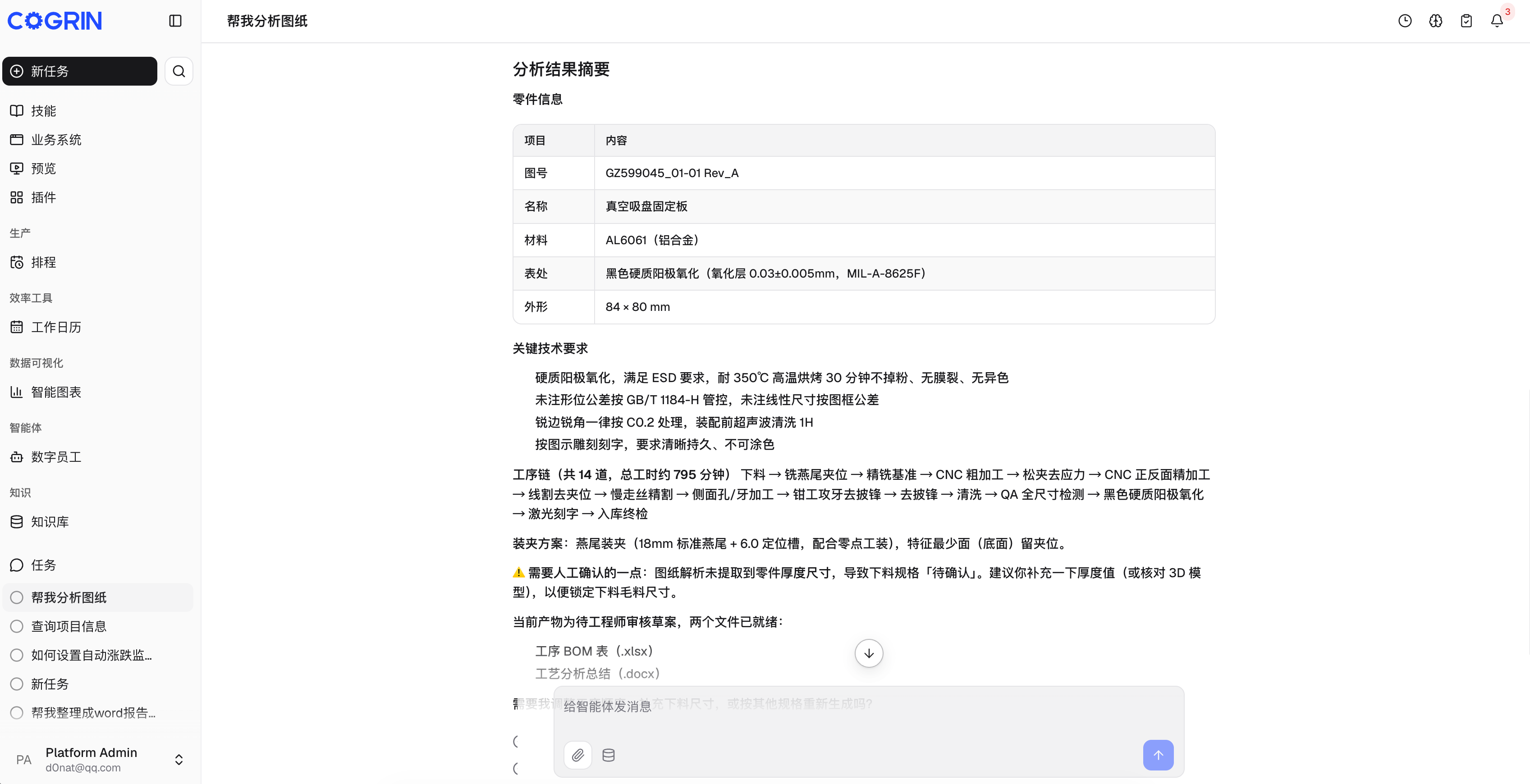Click the search magnifier button

[179, 71]
